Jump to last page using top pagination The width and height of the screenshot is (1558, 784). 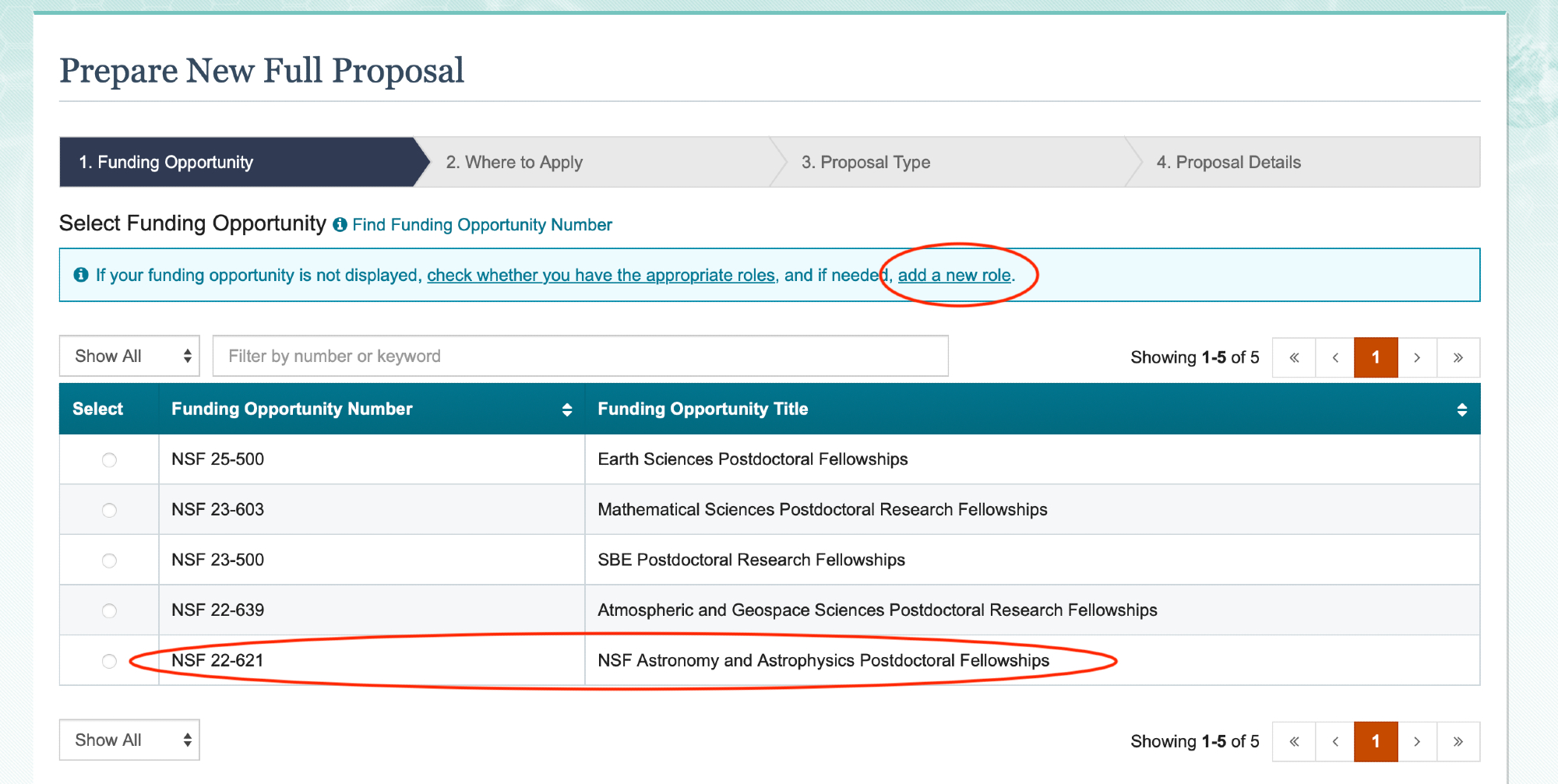coord(1458,357)
